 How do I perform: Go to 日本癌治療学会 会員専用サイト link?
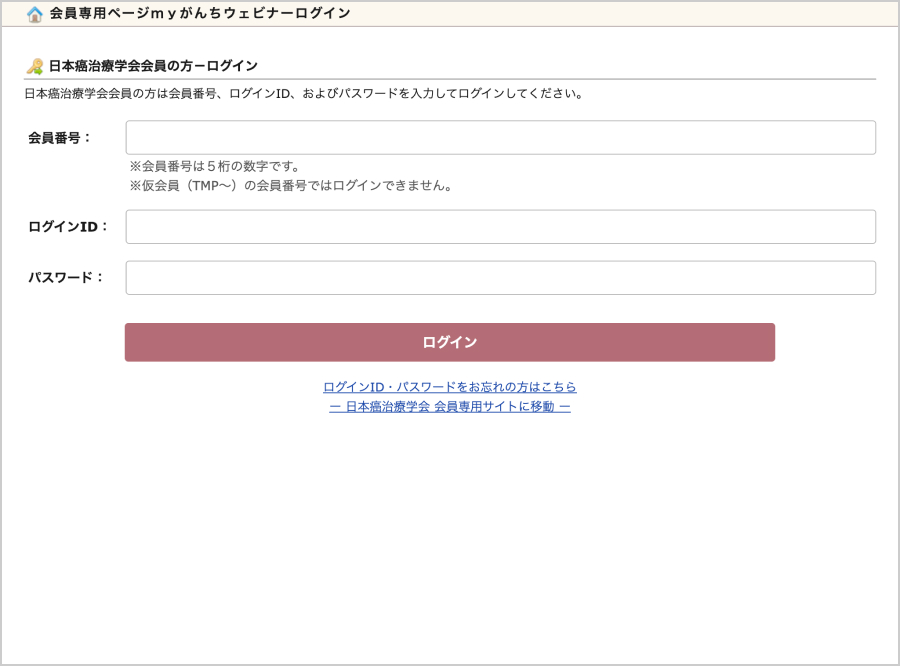tap(449, 407)
